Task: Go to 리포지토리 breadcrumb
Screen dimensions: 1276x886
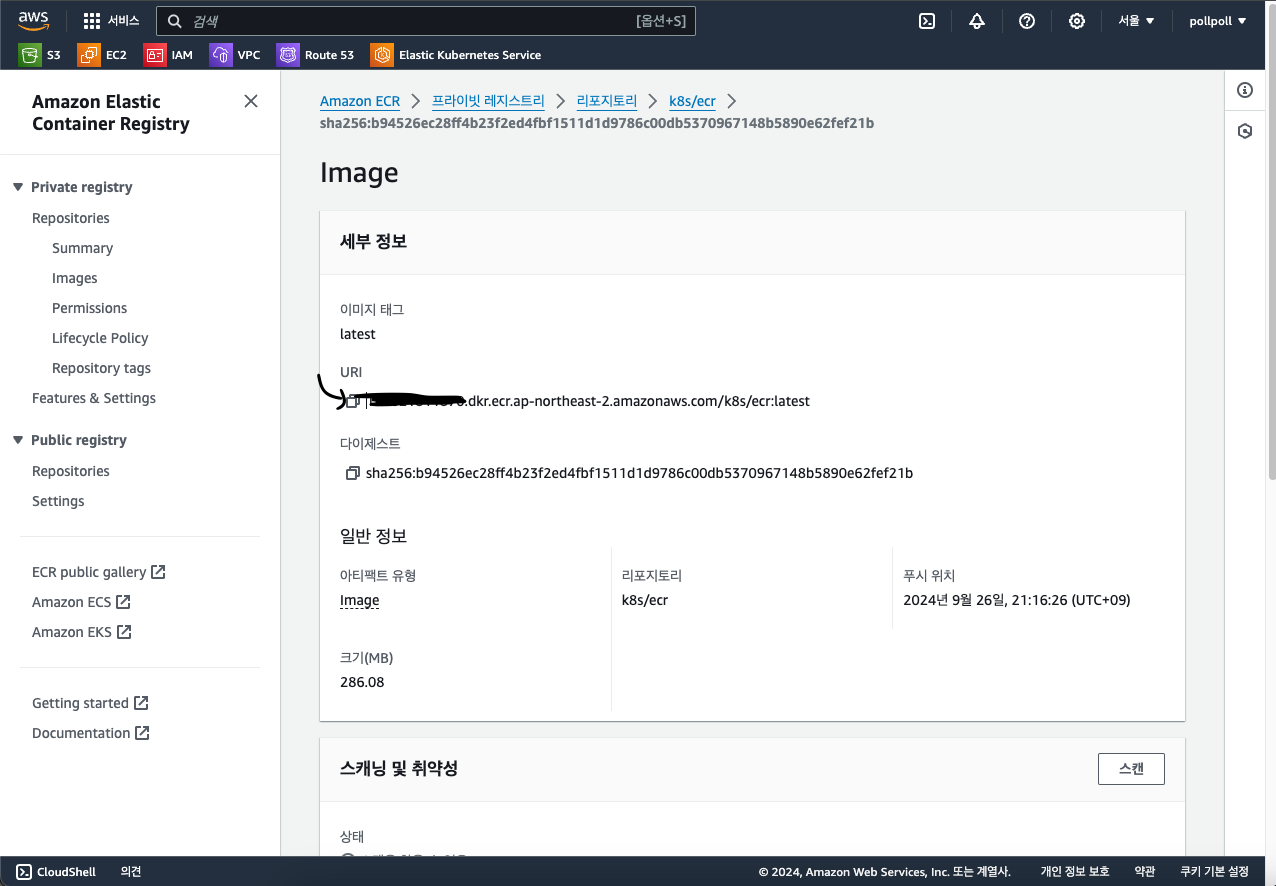Action: [607, 101]
